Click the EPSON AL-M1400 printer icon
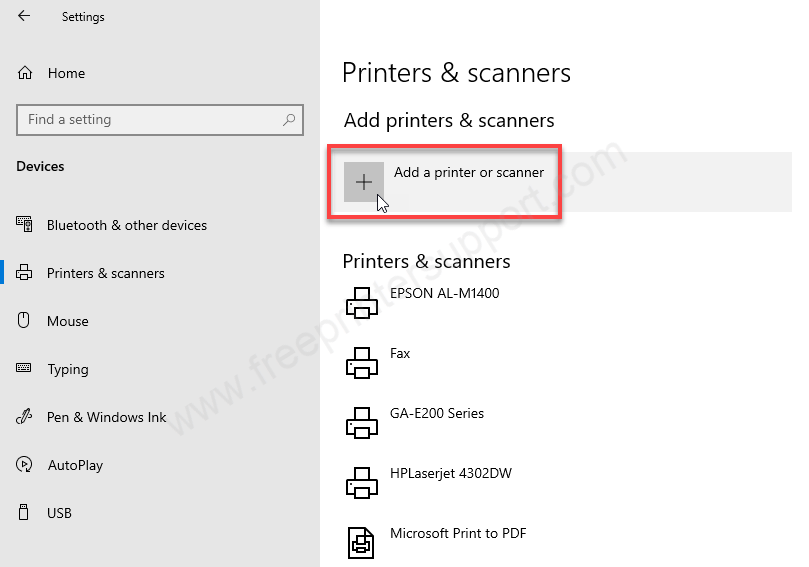This screenshot has height=567, width=809. (x=362, y=302)
